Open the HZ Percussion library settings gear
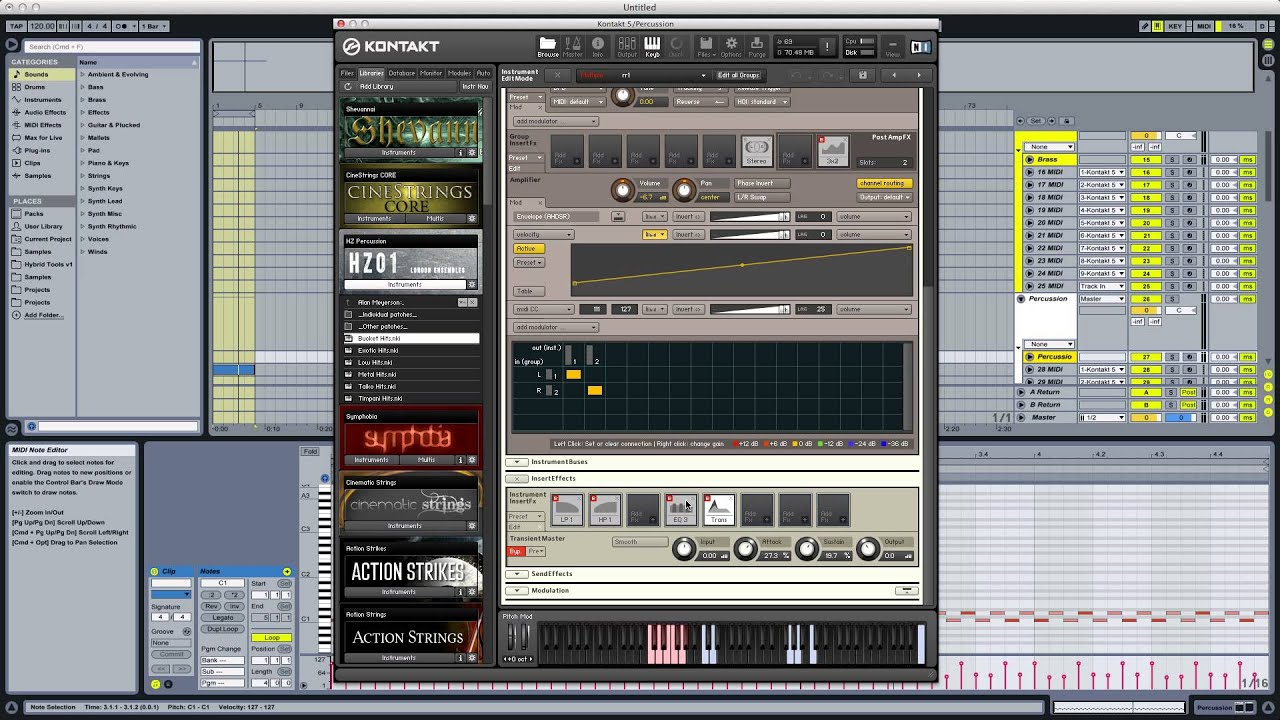The image size is (1280, 720). click(472, 284)
